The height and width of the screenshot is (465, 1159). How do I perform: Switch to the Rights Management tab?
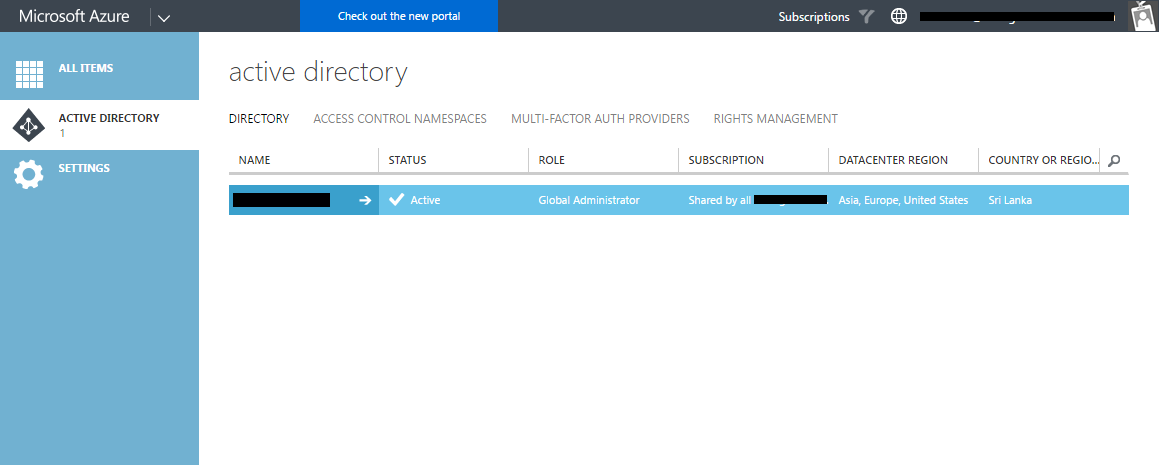point(775,118)
